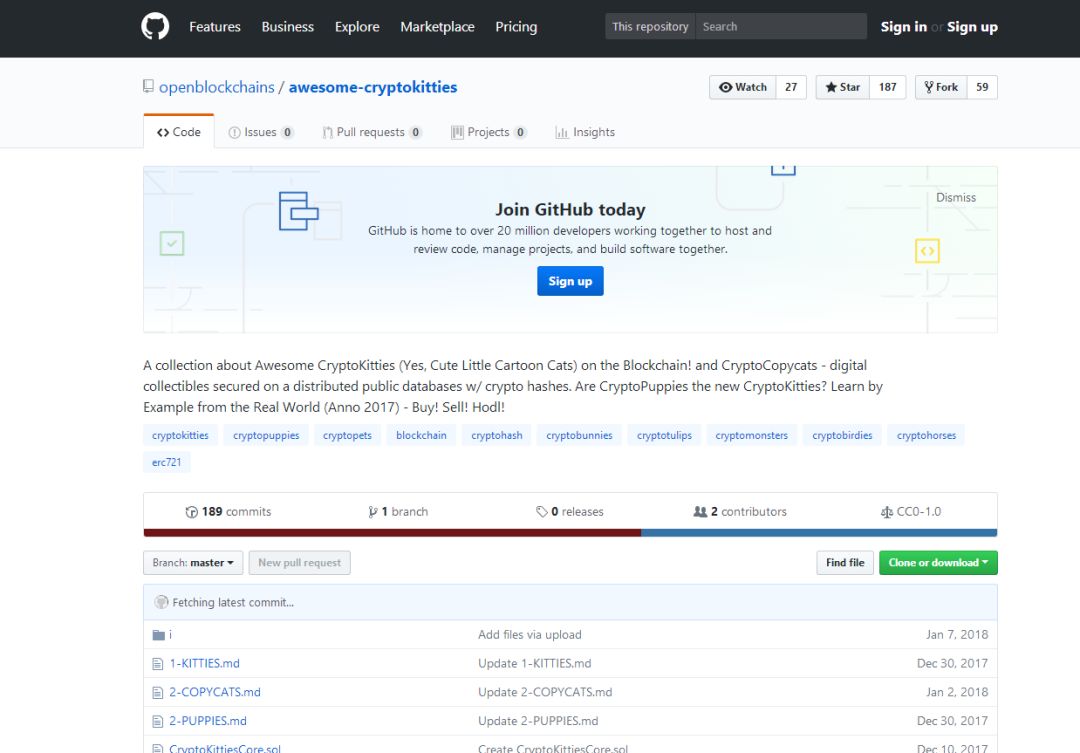This screenshot has width=1080, height=753.
Task: Focus the Search input field
Action: tap(781, 27)
